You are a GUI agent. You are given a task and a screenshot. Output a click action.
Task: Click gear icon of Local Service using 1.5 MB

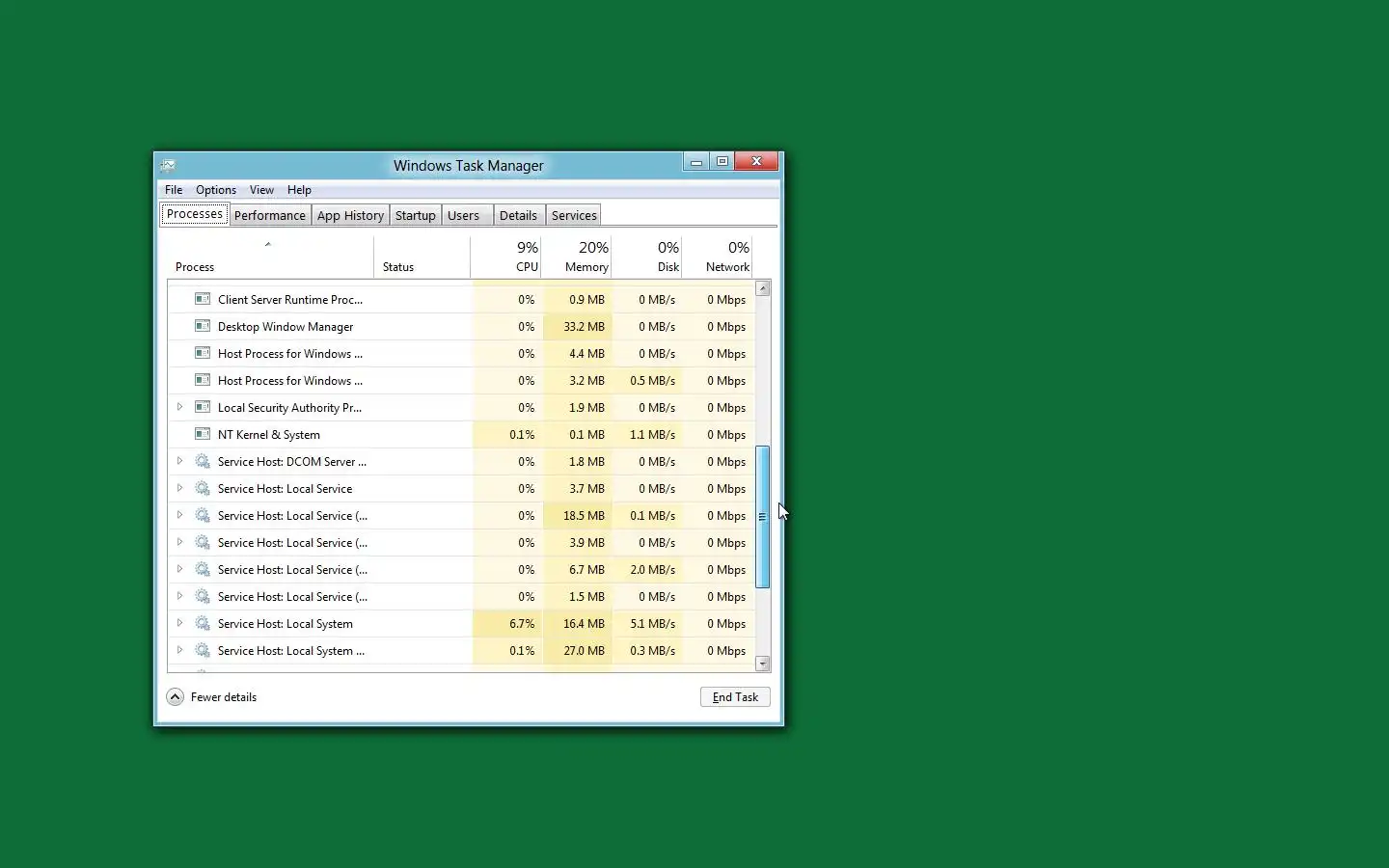tap(203, 596)
